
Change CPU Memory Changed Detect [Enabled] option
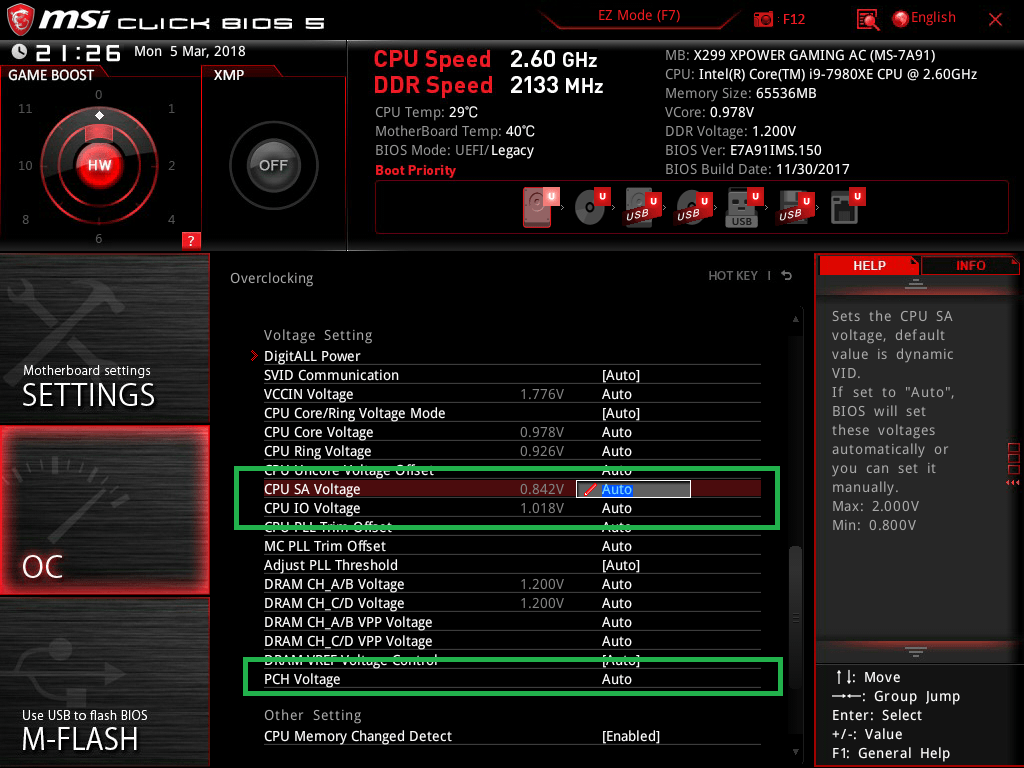pyautogui.click(x=631, y=736)
